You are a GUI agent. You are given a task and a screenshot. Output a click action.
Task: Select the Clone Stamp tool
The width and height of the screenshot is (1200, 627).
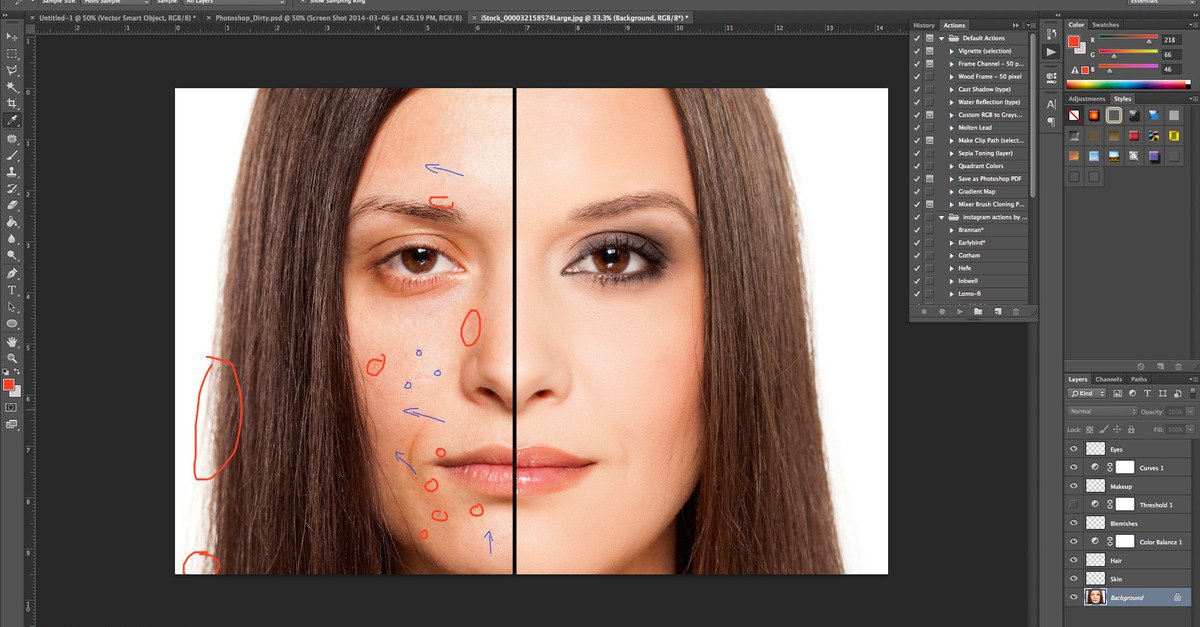[x=12, y=172]
